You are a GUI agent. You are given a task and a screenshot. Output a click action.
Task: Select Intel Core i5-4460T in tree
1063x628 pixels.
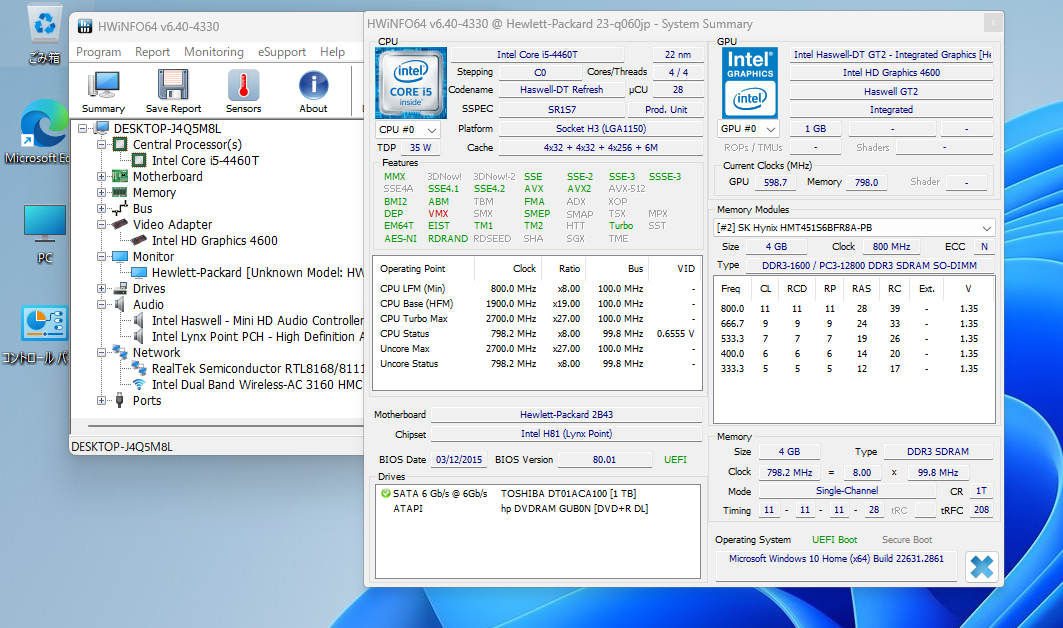click(205, 161)
